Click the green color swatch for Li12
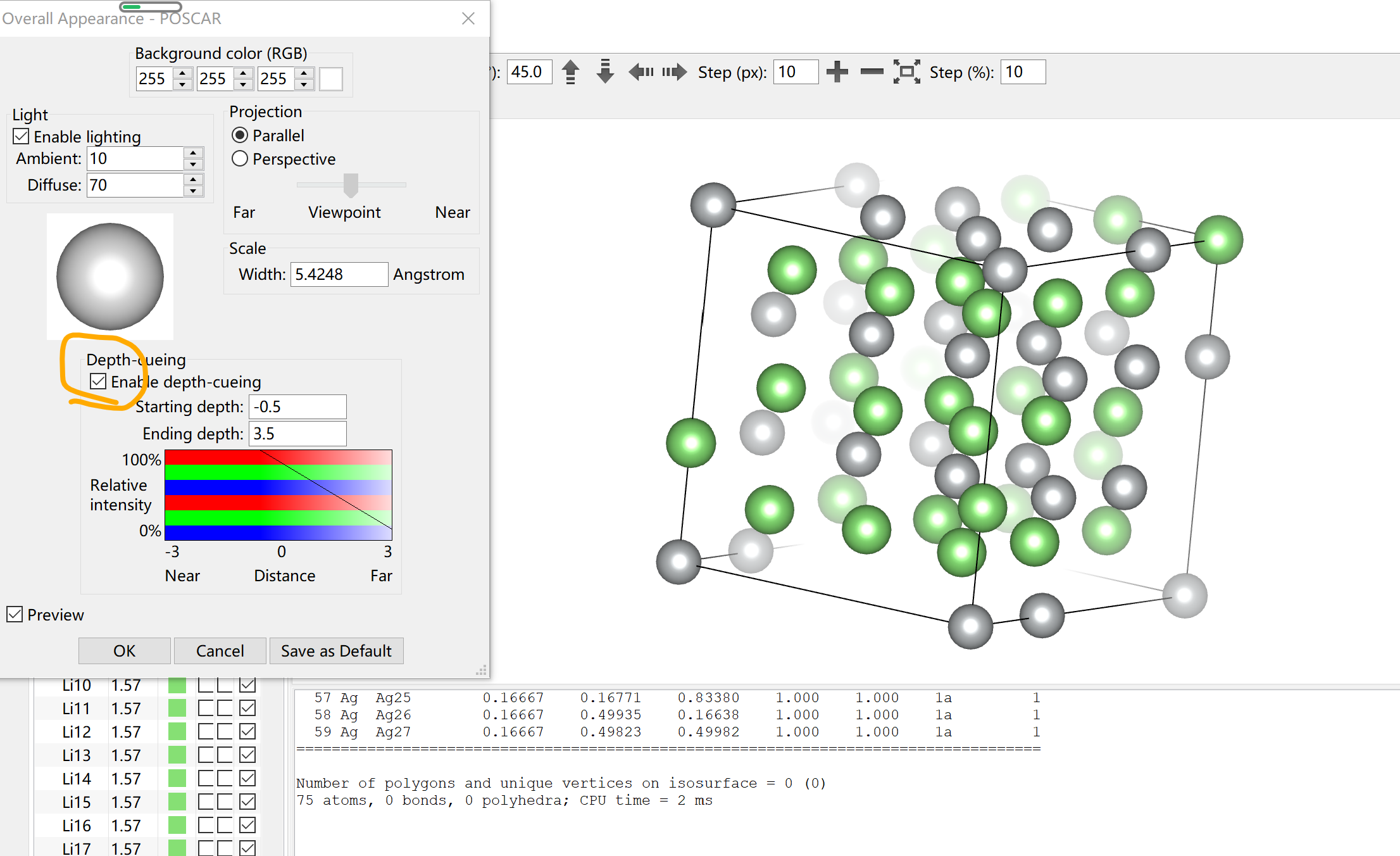Screen dimensions: 1400x856 pyautogui.click(x=177, y=731)
